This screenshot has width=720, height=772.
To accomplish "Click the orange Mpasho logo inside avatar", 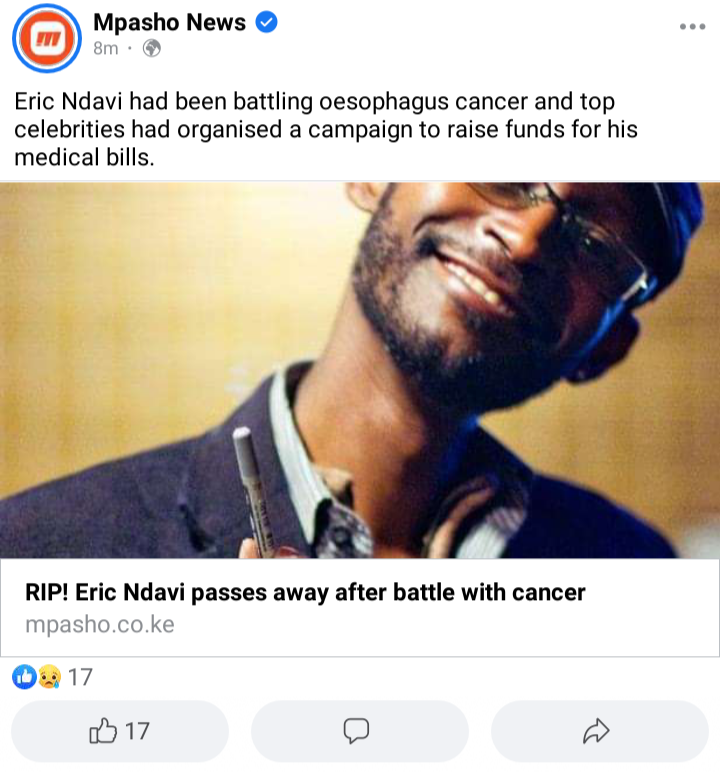I will [x=47, y=38].
